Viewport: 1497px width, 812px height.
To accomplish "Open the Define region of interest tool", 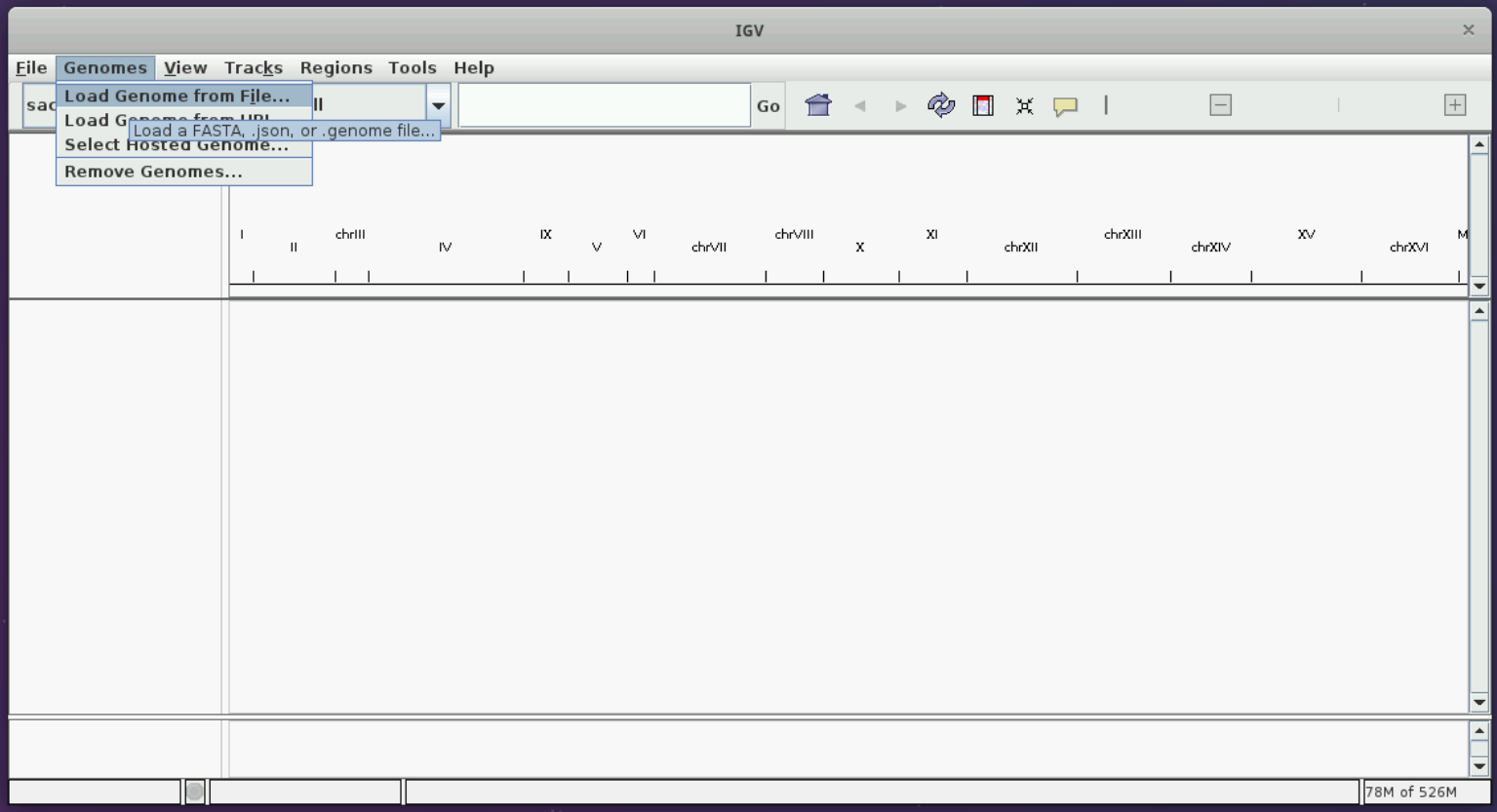I will (982, 104).
